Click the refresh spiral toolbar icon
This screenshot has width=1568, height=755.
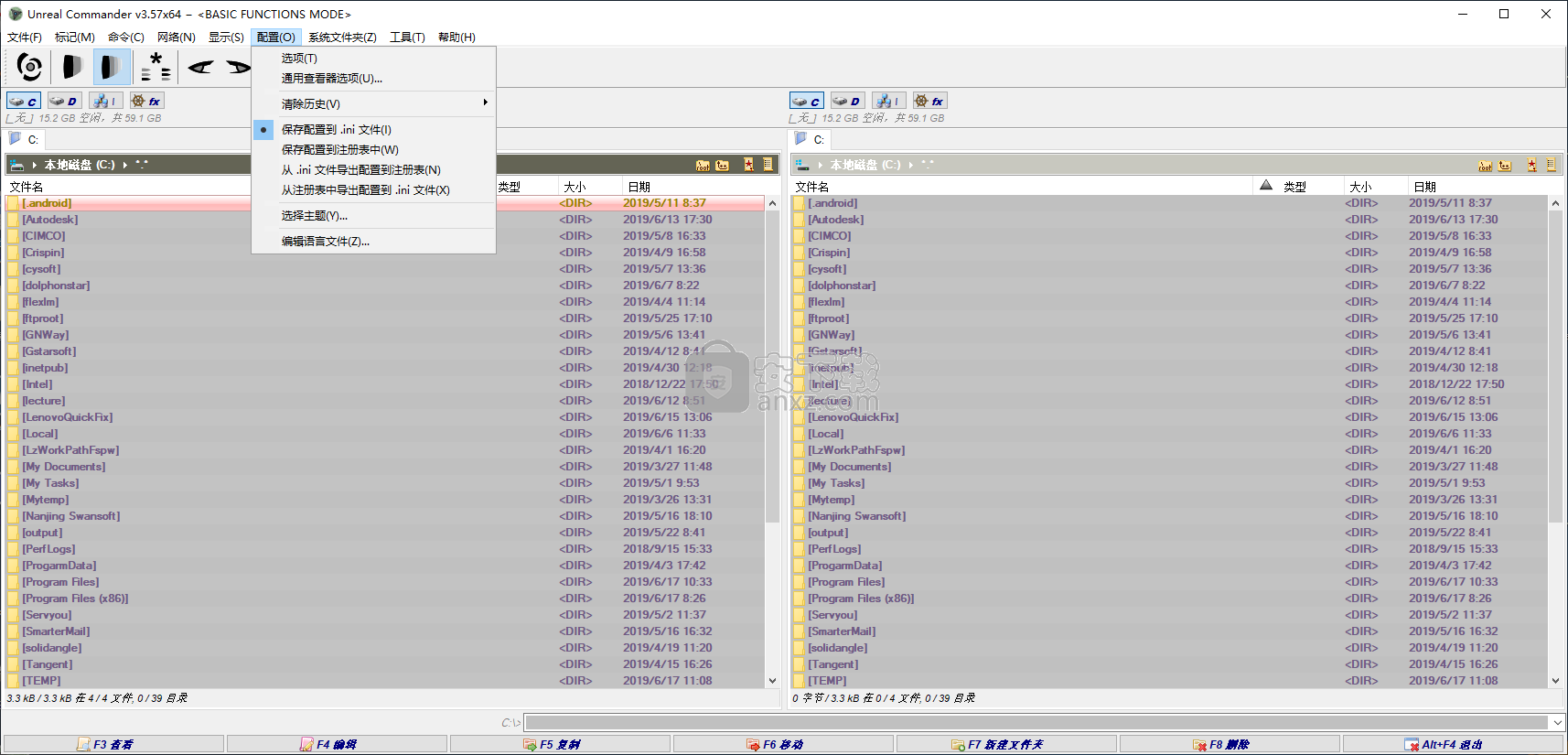point(29,67)
